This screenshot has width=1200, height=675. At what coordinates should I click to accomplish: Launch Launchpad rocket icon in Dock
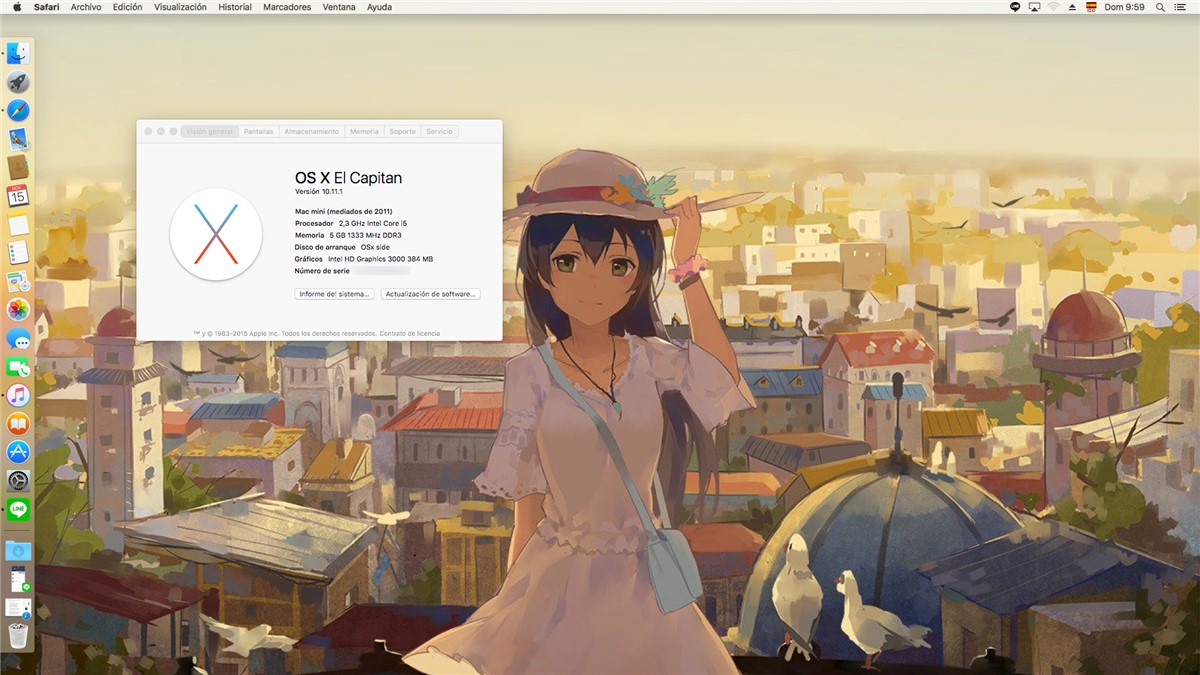tap(18, 82)
